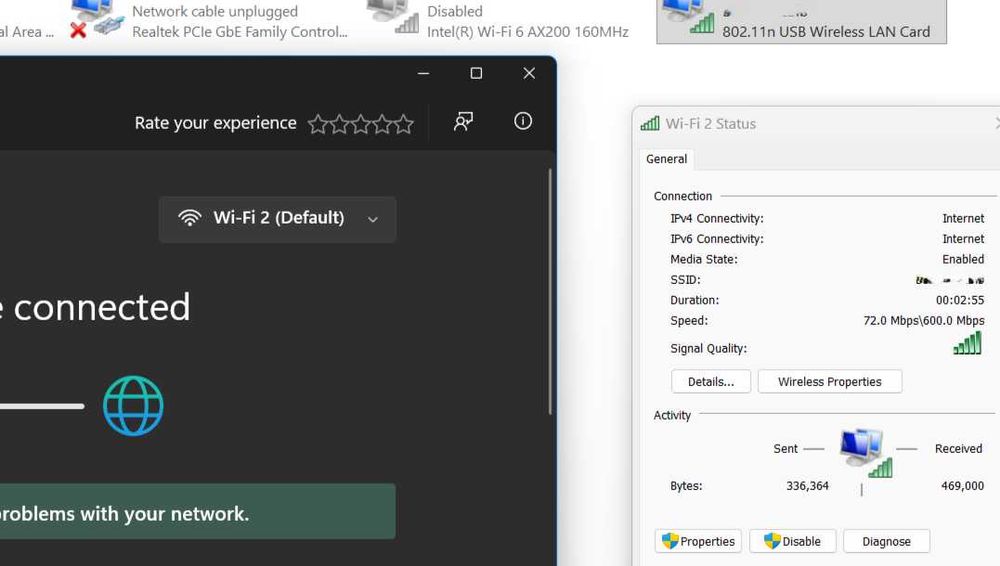Click the '72.0 Mbps\600.0 Mbps' speed value
Screen dimensions: 1000x566
pyautogui.click(x=923, y=320)
